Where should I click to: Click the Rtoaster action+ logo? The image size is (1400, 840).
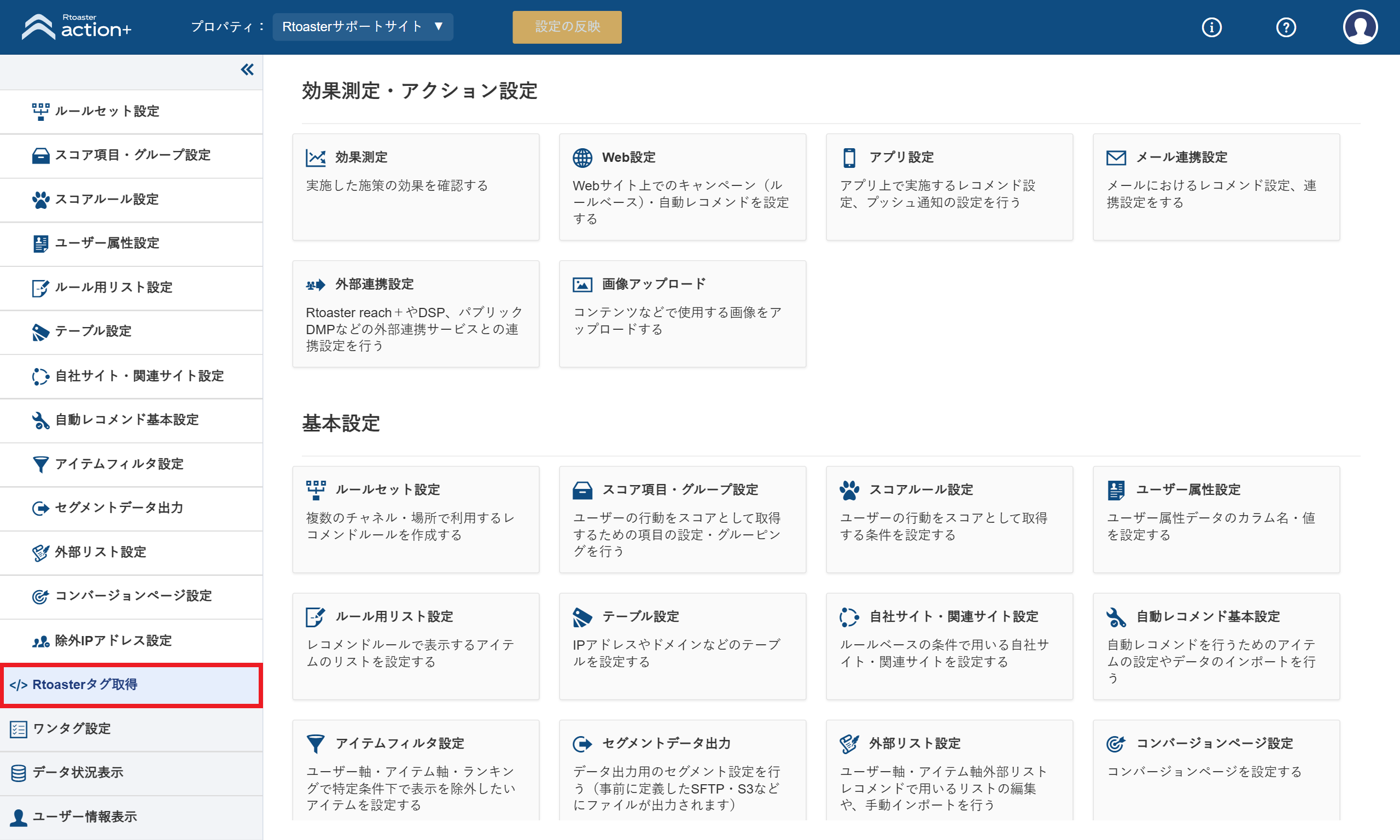coord(77,27)
